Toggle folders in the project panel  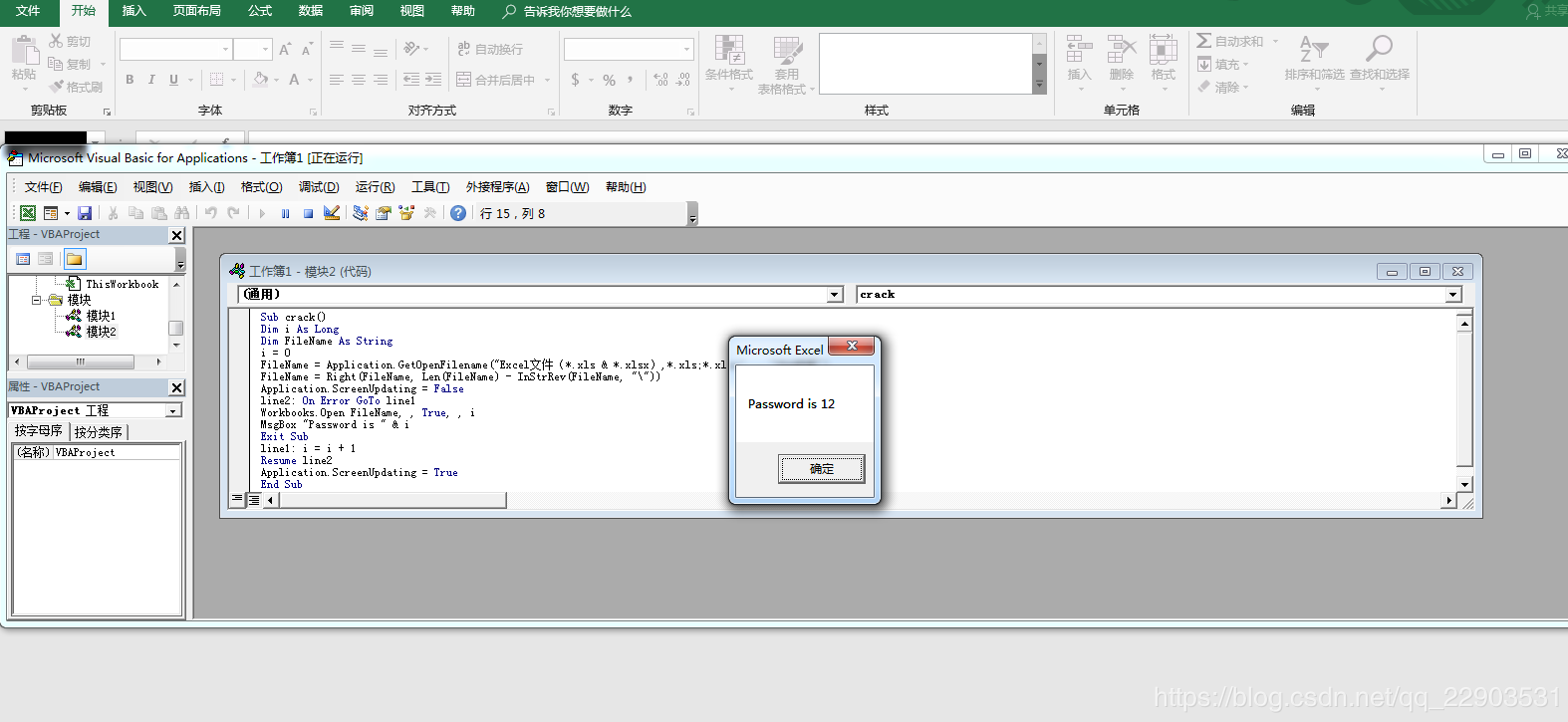(75, 259)
